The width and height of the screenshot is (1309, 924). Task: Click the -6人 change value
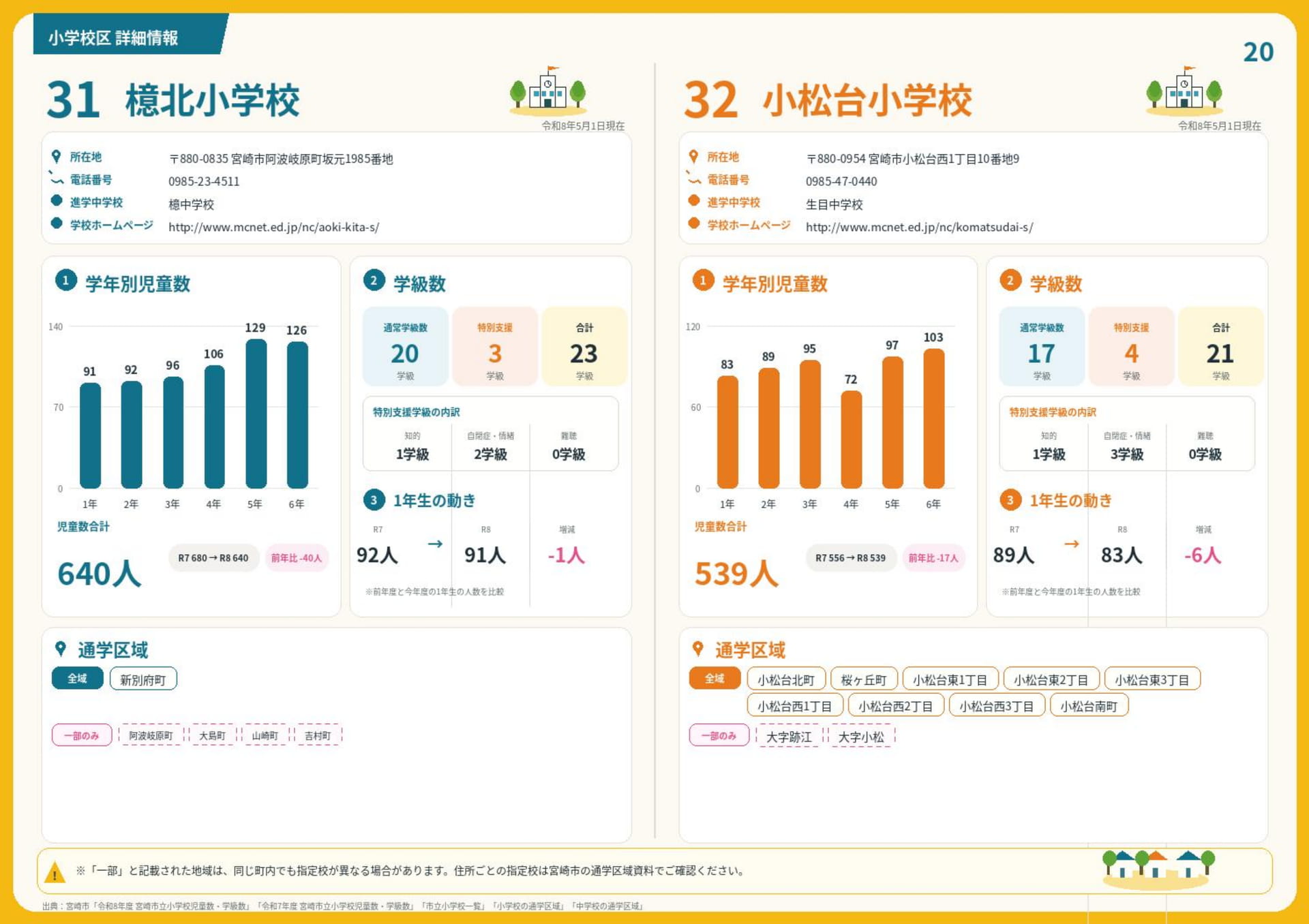(1203, 555)
